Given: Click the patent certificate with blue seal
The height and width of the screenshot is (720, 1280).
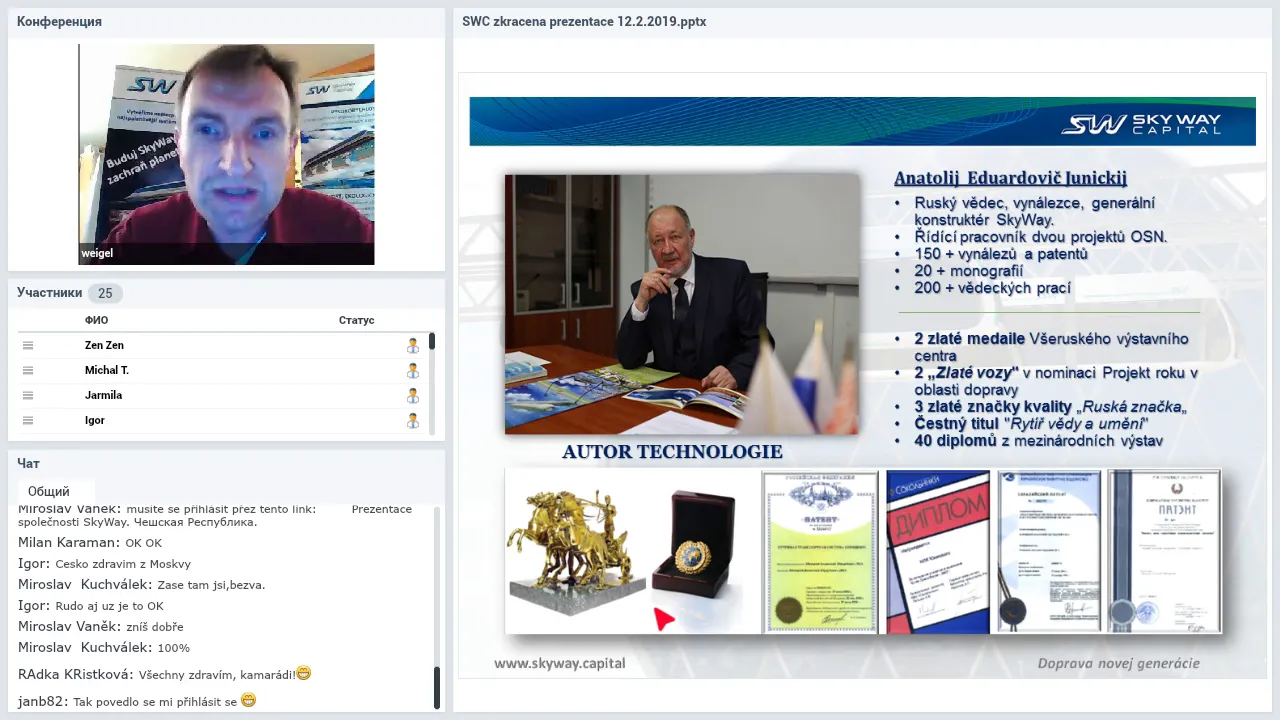Looking at the screenshot, I should [x=1050, y=552].
